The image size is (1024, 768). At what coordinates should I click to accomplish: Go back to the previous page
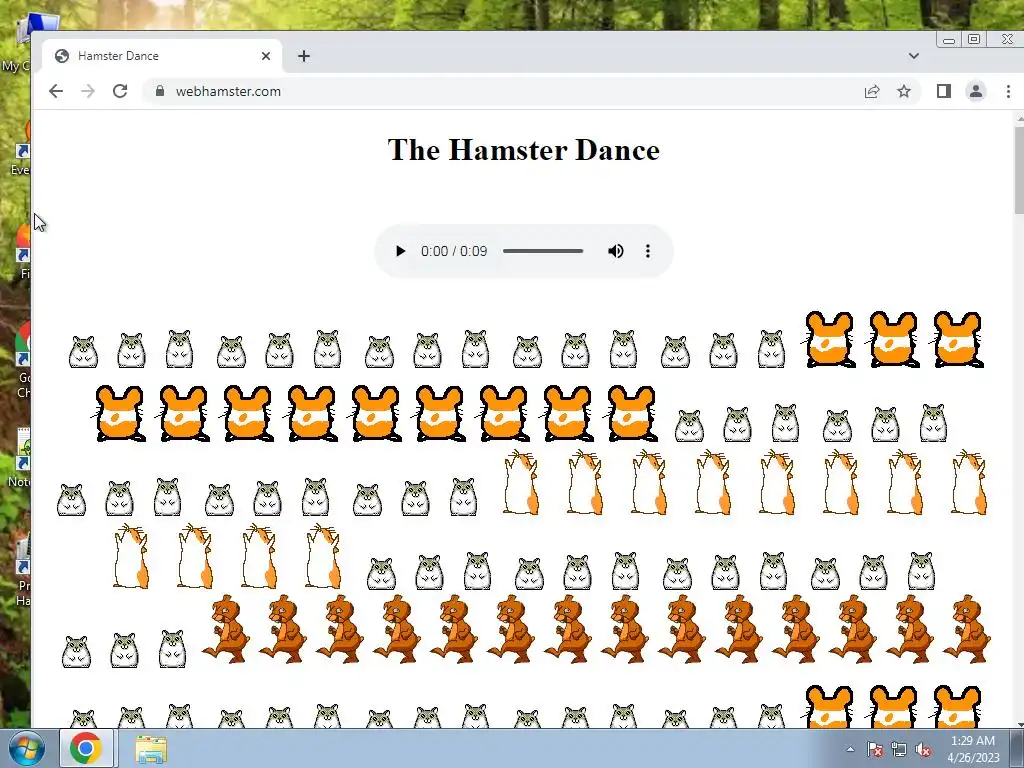point(56,91)
